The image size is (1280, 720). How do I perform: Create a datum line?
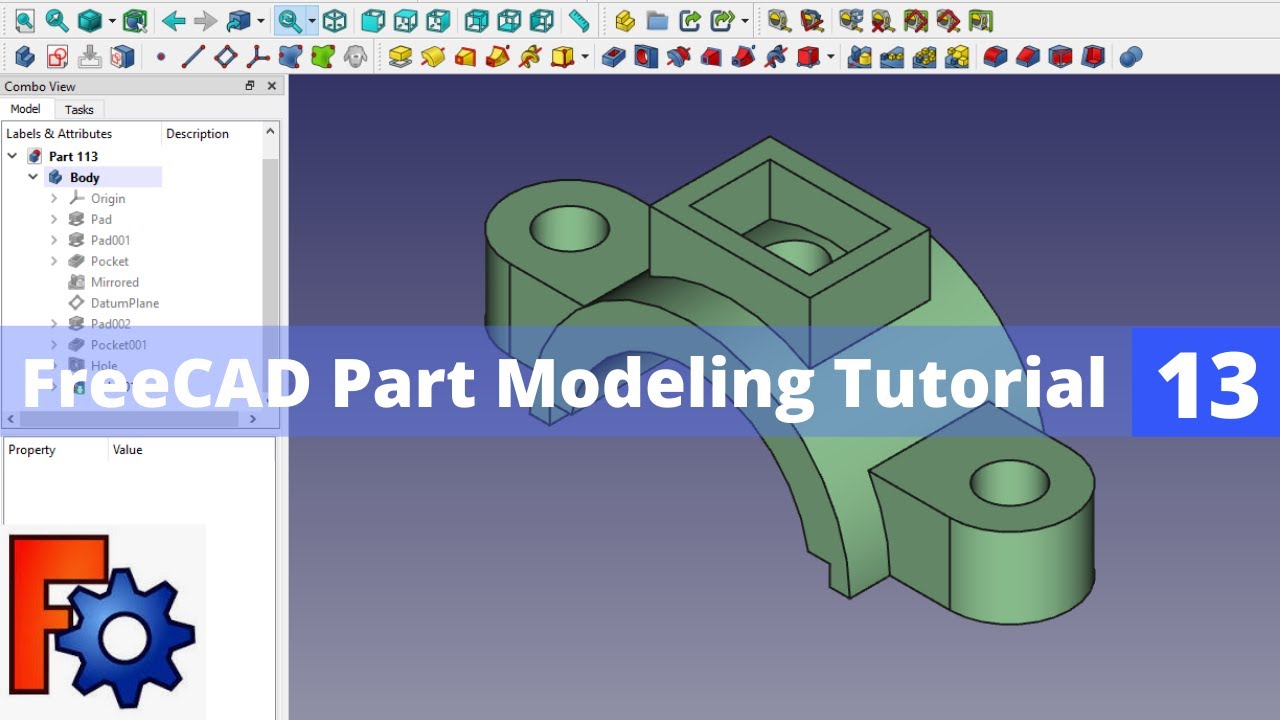[193, 57]
